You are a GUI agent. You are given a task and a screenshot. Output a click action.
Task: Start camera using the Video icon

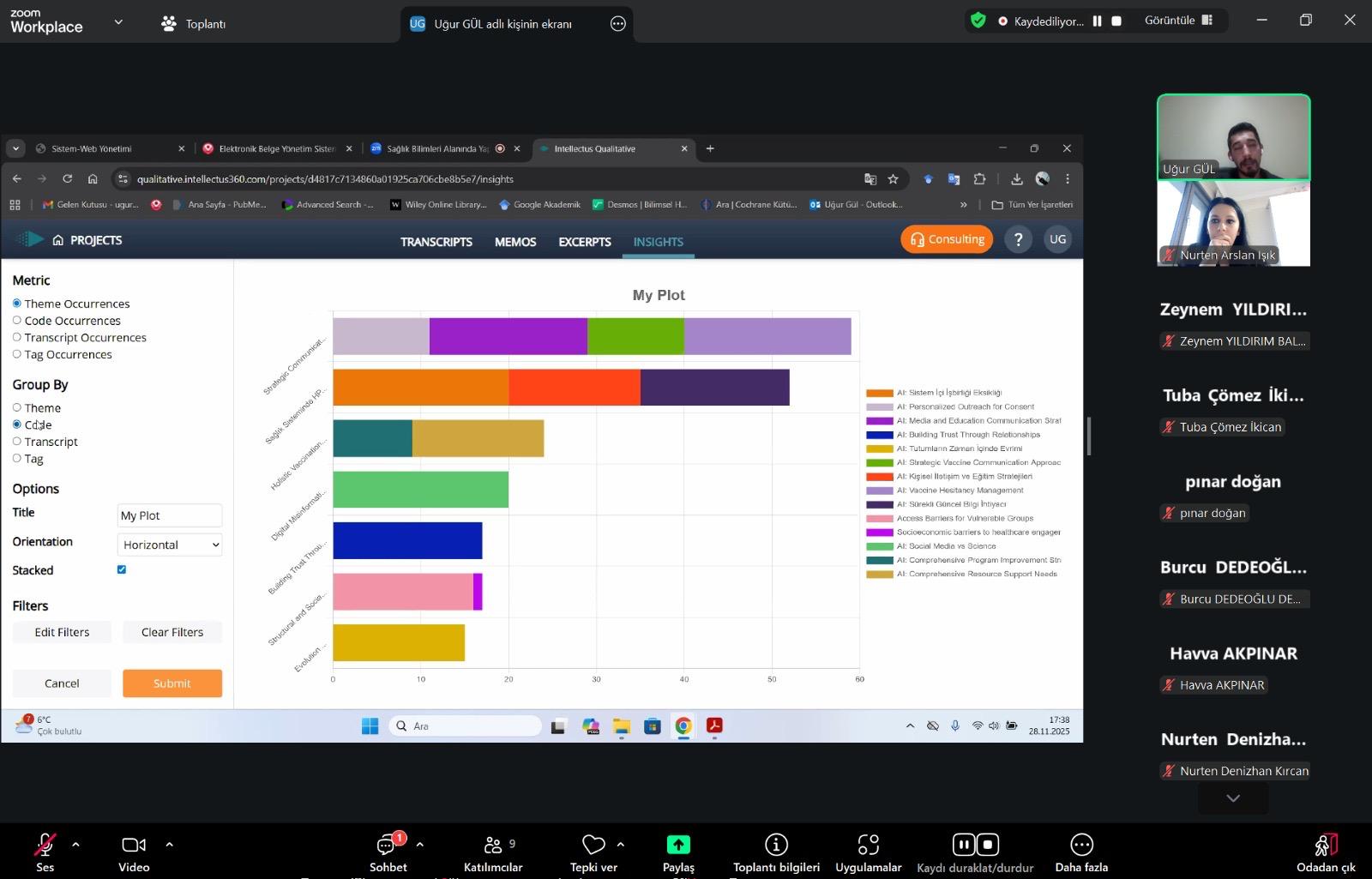click(x=134, y=846)
